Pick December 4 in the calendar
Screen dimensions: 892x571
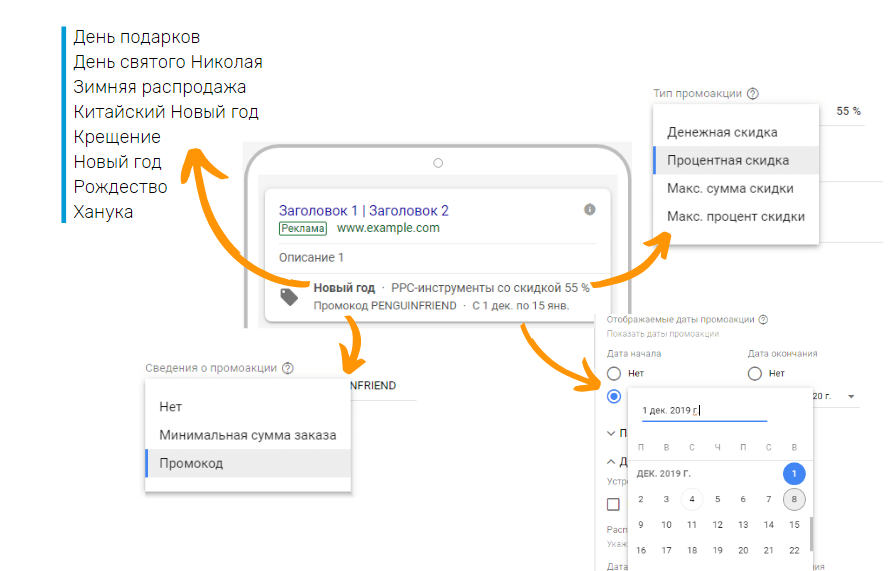pos(691,499)
